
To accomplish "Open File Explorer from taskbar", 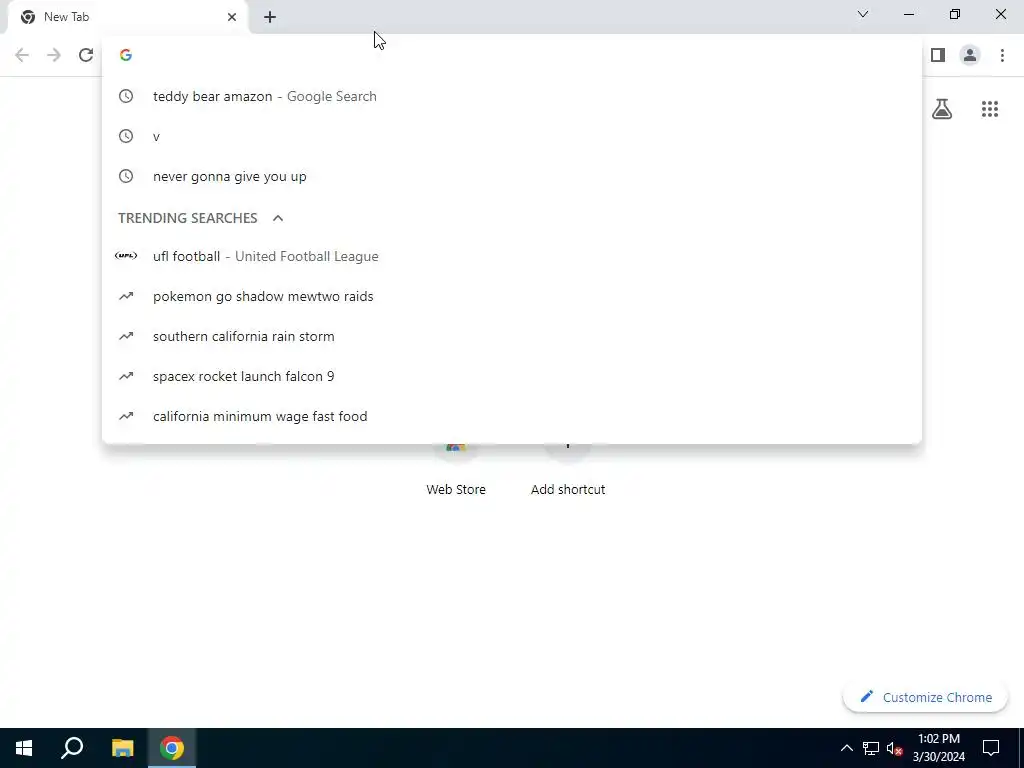I will tap(122, 748).
